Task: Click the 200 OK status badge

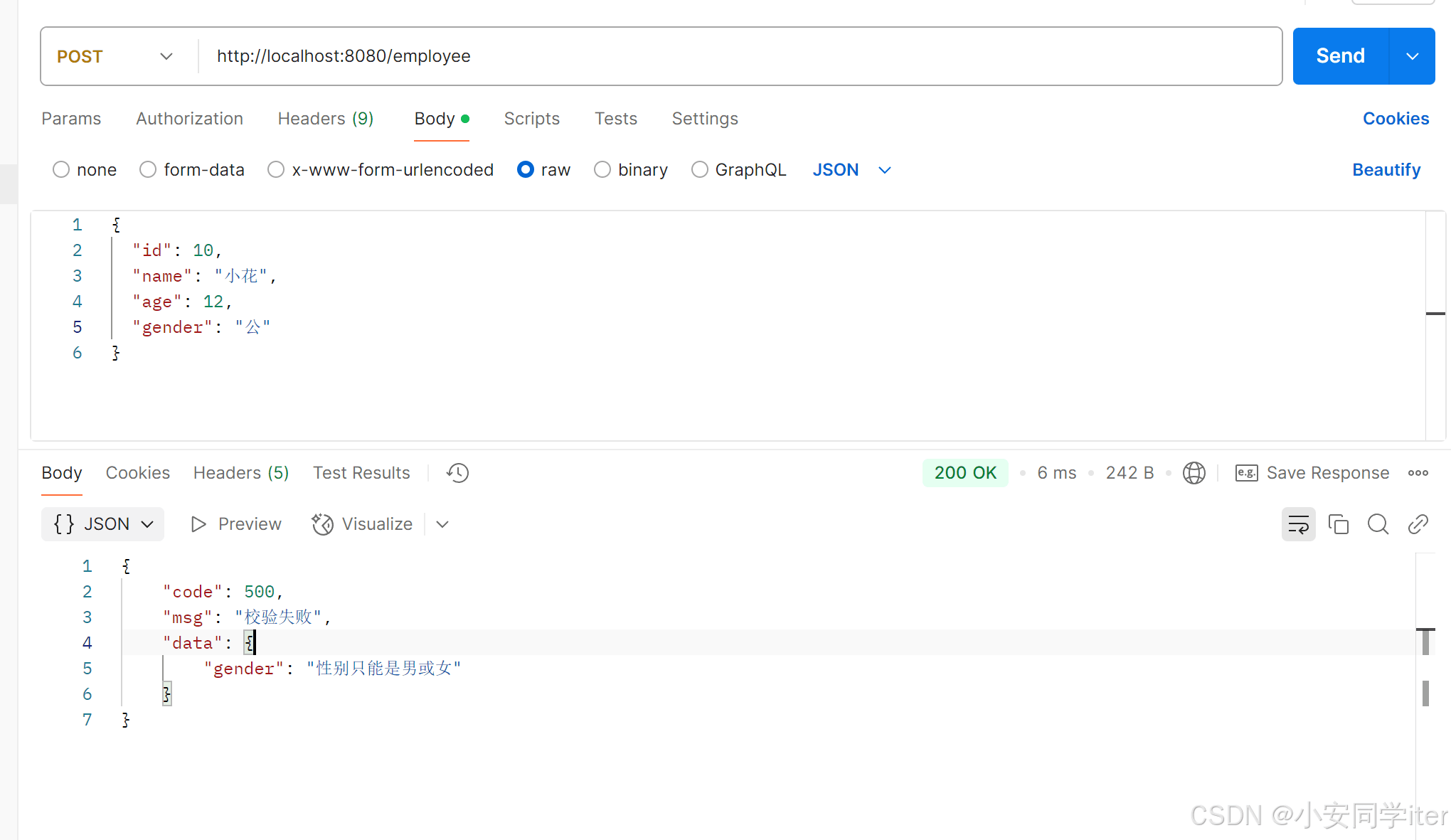Action: (965, 473)
